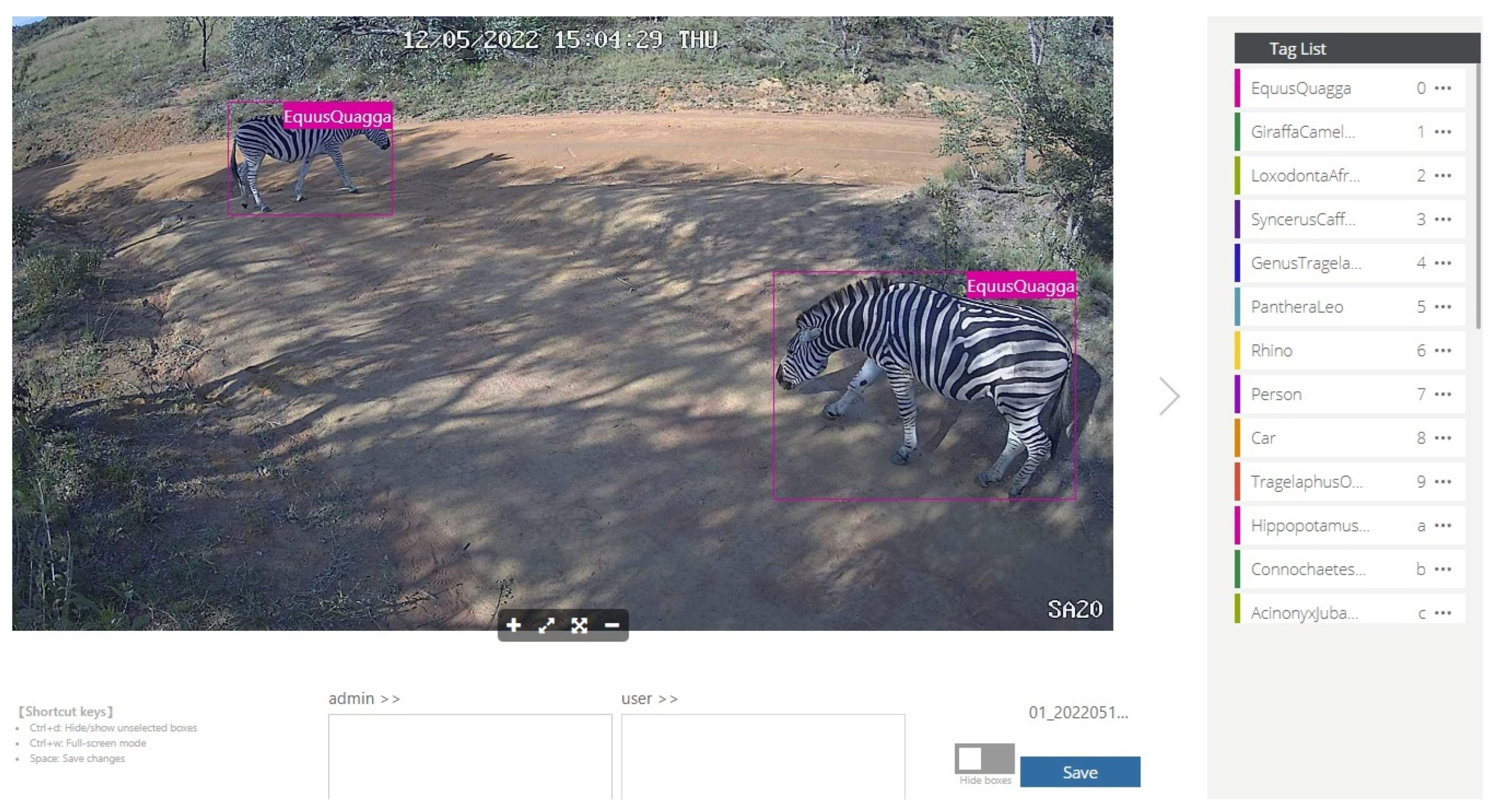Open options dots for Car tag
Image resolution: width=1499 pixels, height=812 pixels.
tap(1443, 438)
